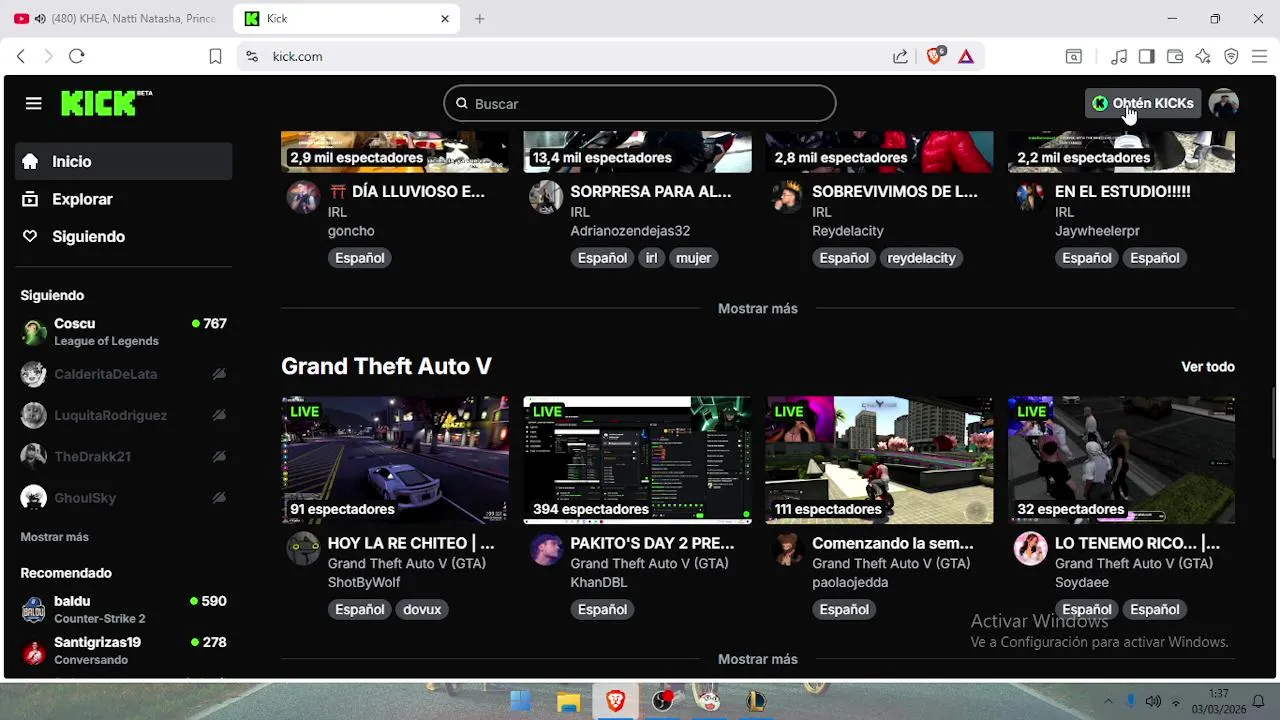
Task: Select the Kick browser tab
Action: [x=346, y=19]
